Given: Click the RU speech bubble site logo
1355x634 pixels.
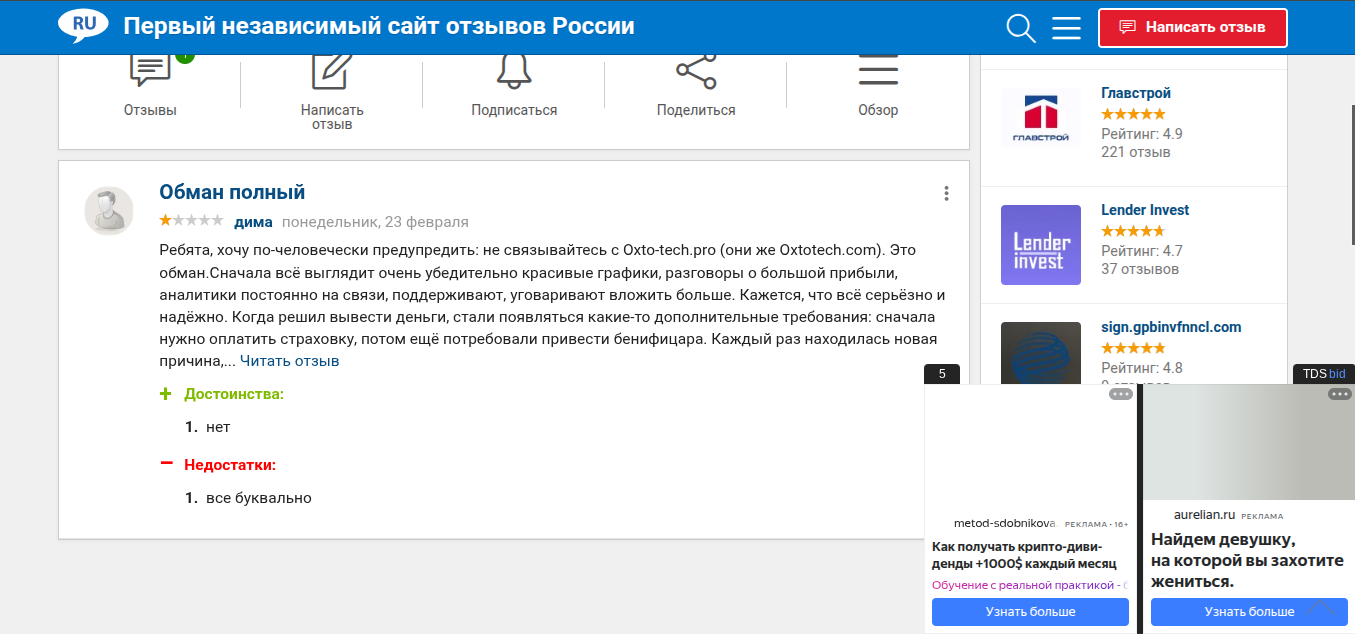Looking at the screenshot, I should tap(83, 26).
